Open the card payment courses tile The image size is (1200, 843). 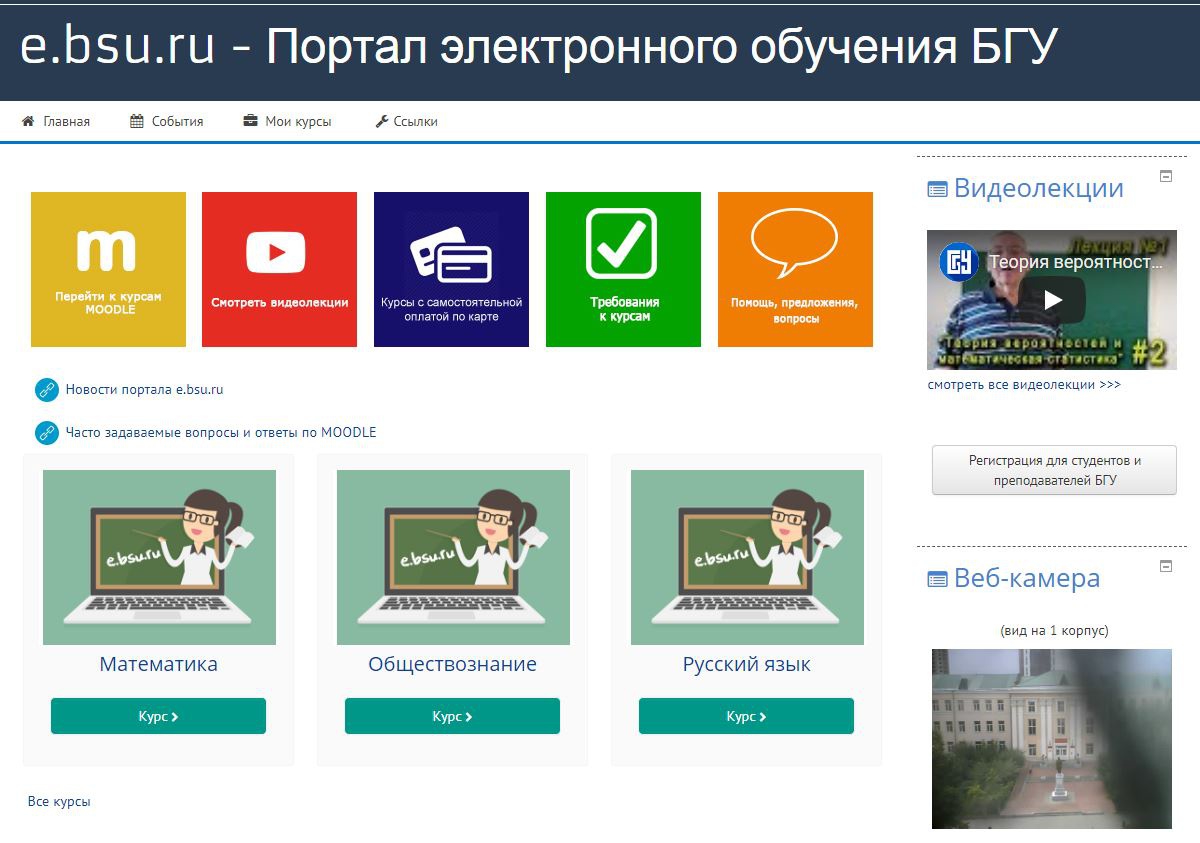click(451, 269)
